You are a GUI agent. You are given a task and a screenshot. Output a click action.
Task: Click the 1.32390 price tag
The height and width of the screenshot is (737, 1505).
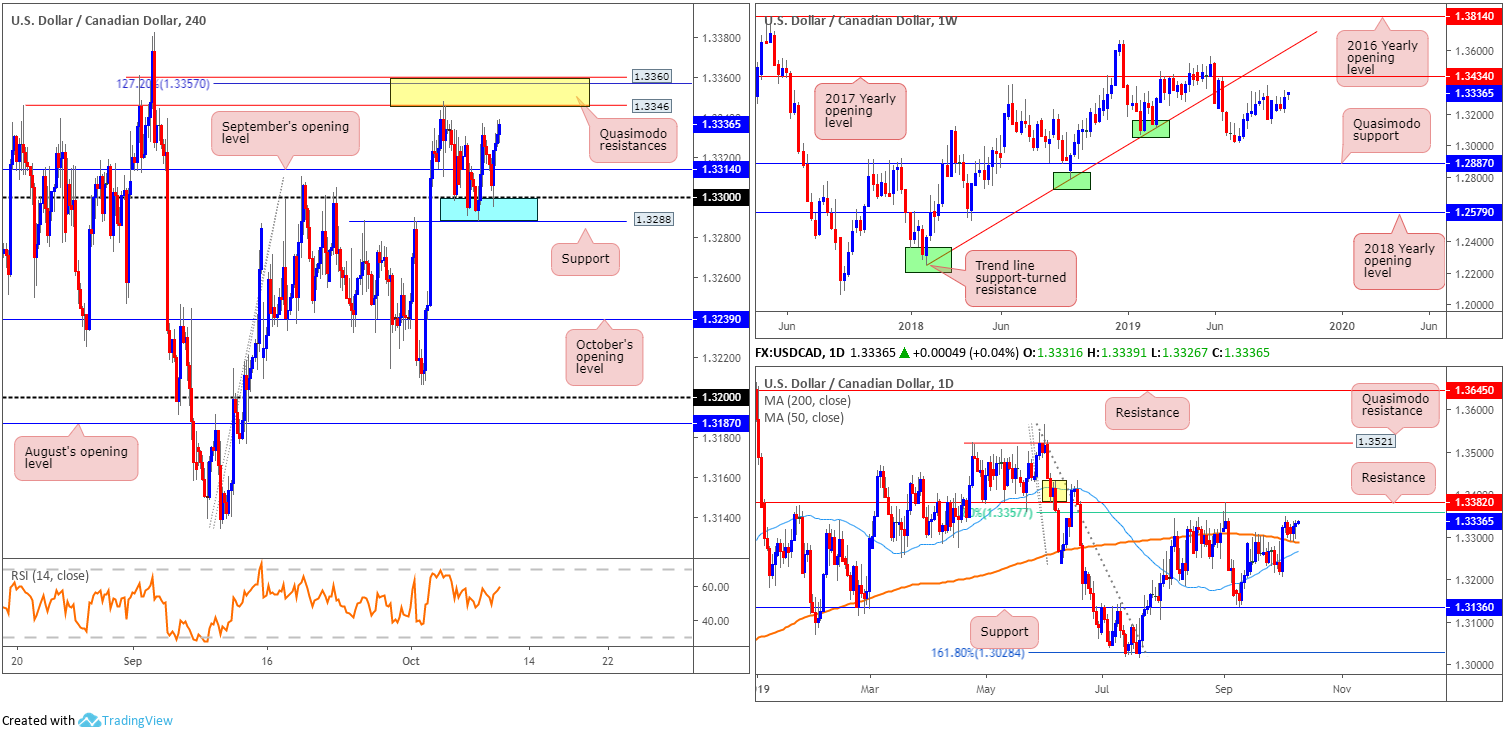[x=721, y=319]
